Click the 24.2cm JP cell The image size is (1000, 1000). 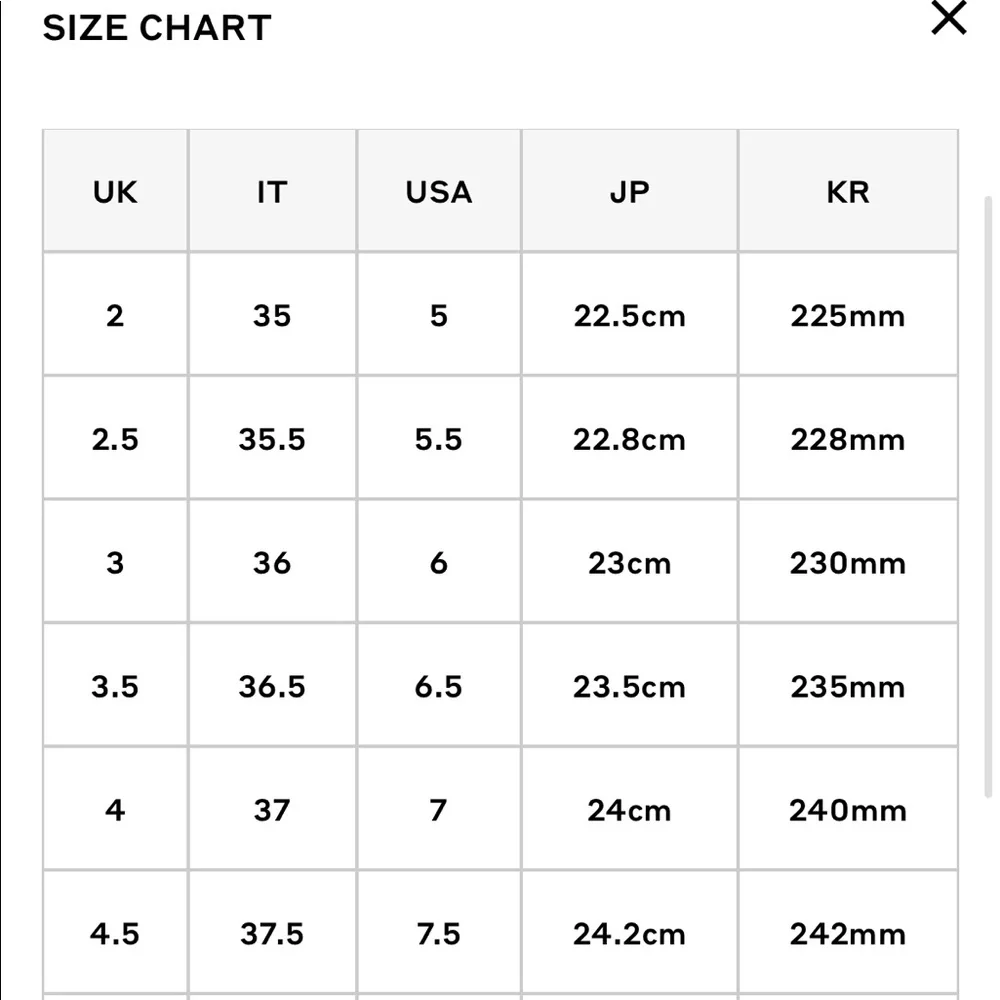point(629,934)
